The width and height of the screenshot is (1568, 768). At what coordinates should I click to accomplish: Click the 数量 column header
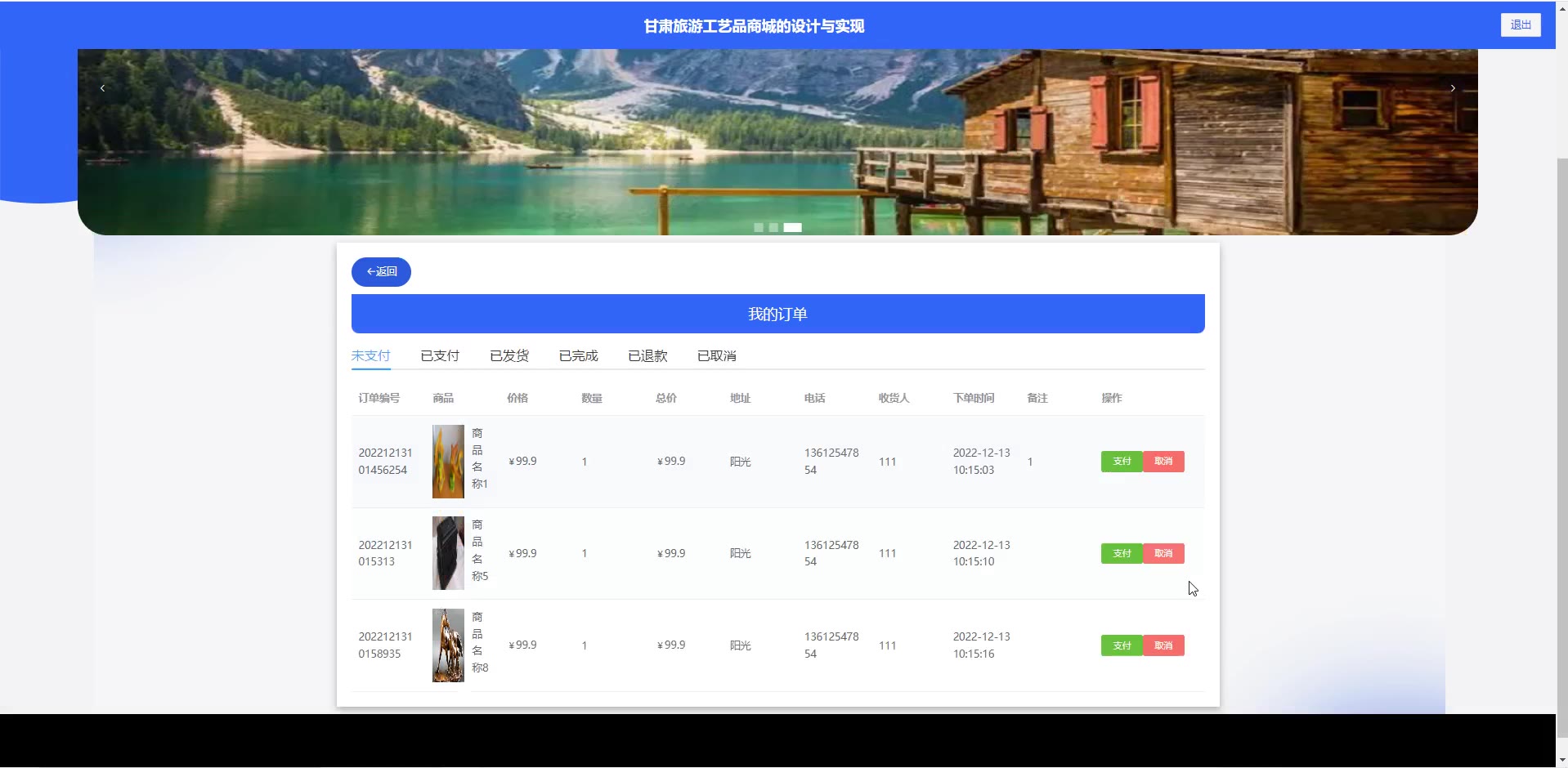click(x=592, y=399)
